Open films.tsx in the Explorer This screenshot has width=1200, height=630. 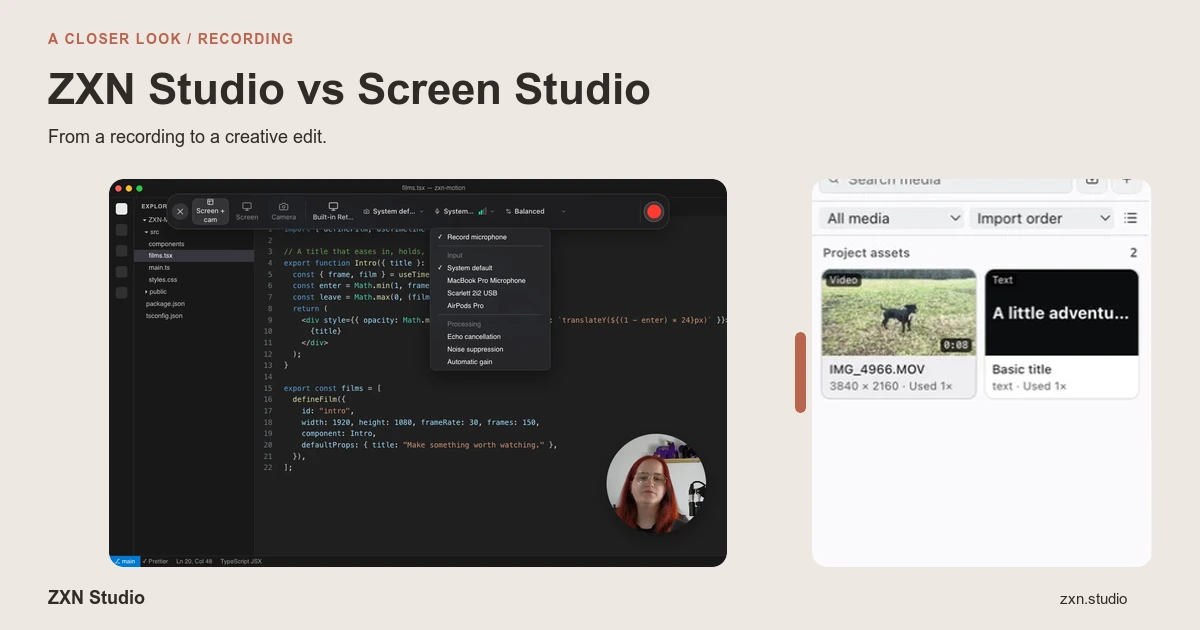coord(194,255)
